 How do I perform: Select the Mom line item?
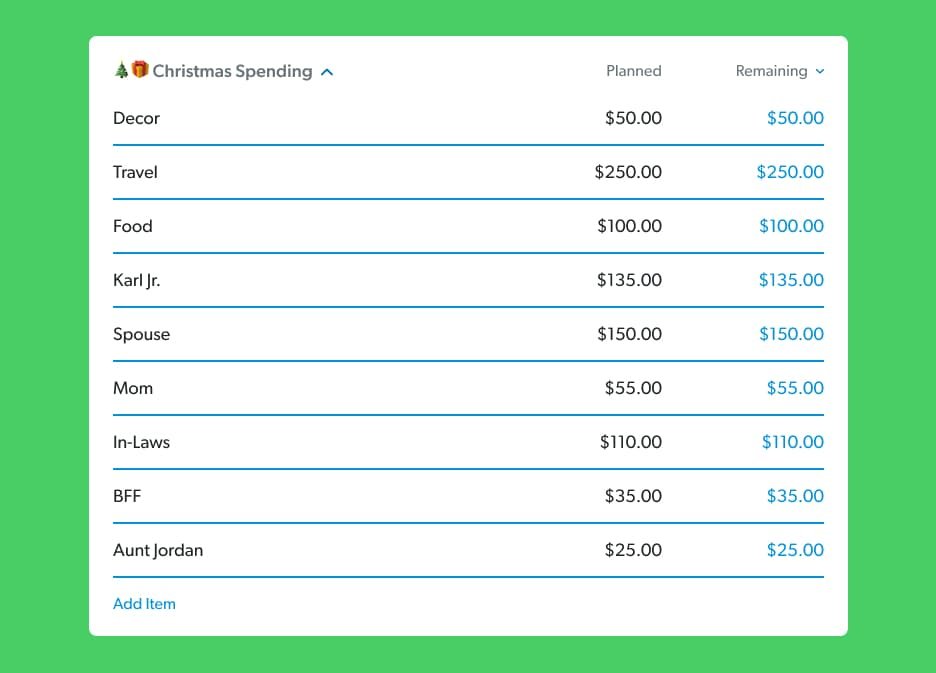click(133, 388)
